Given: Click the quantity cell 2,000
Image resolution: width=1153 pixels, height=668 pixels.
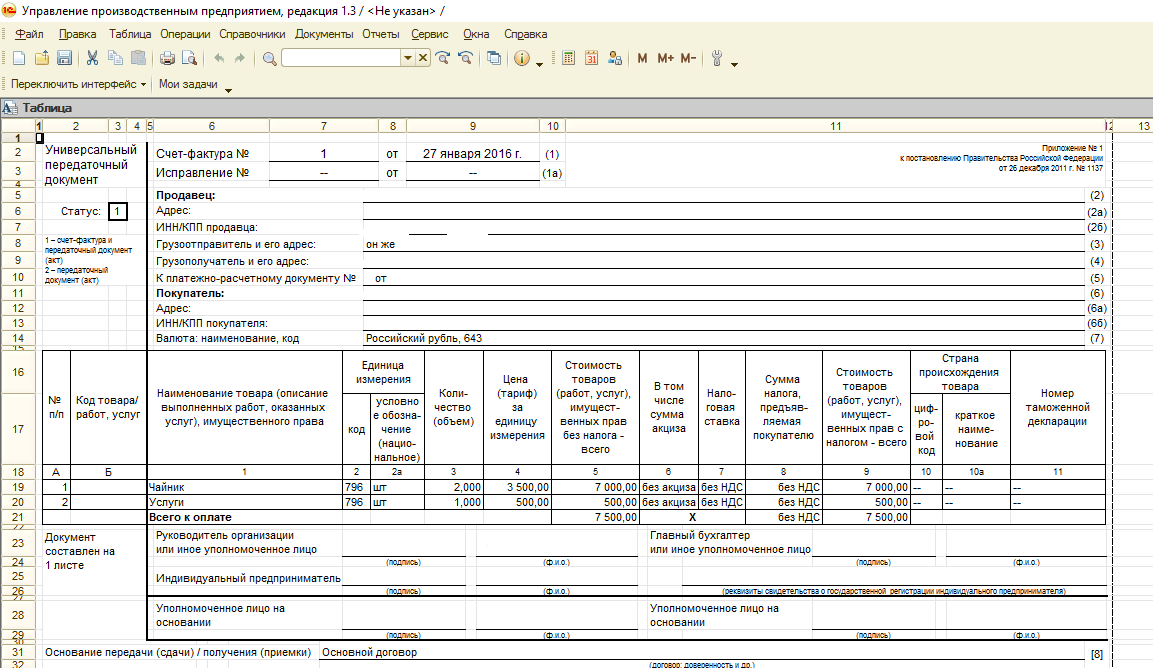Looking at the screenshot, I should point(453,487).
